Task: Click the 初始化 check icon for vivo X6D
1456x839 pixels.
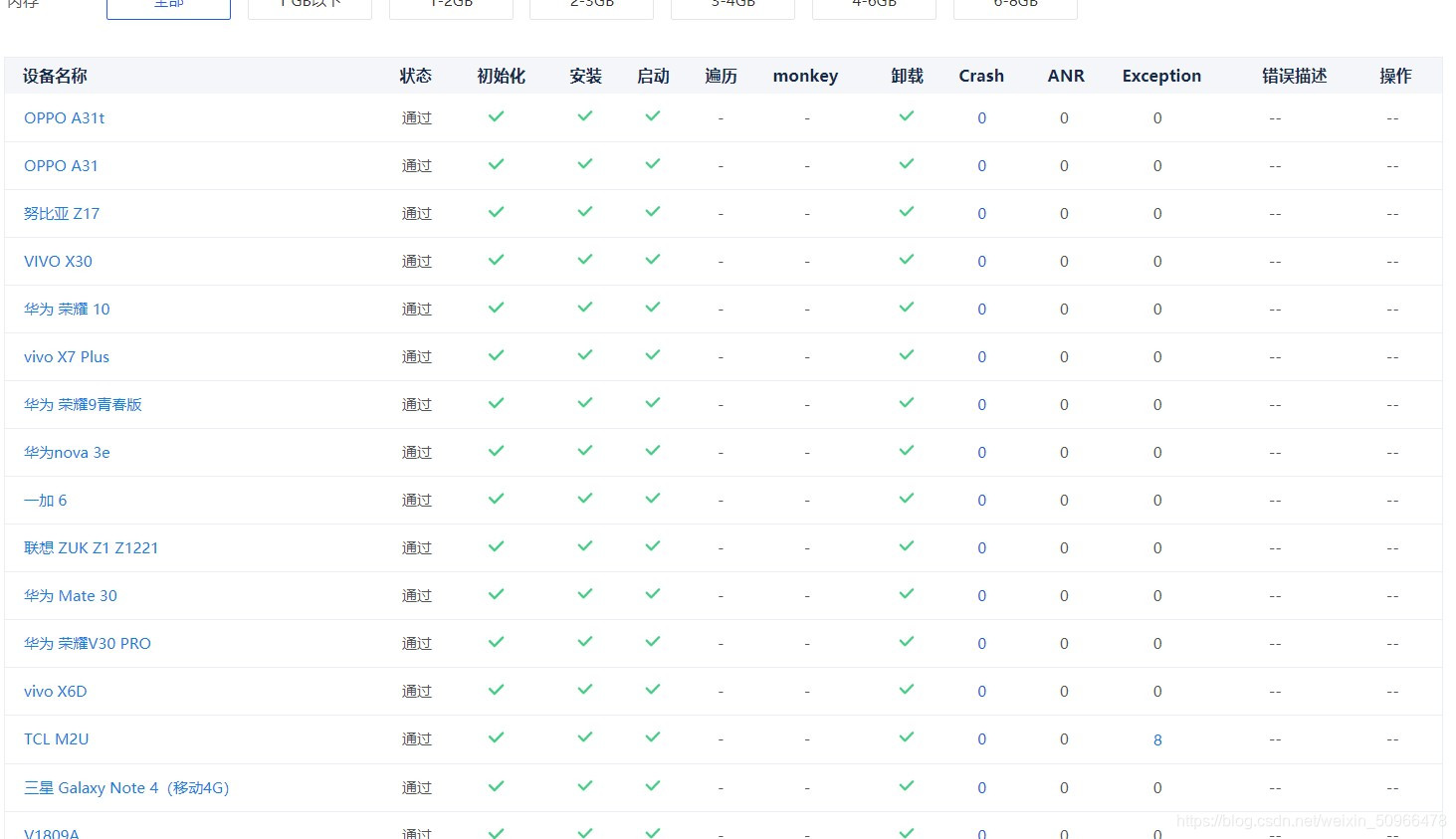Action: point(496,690)
